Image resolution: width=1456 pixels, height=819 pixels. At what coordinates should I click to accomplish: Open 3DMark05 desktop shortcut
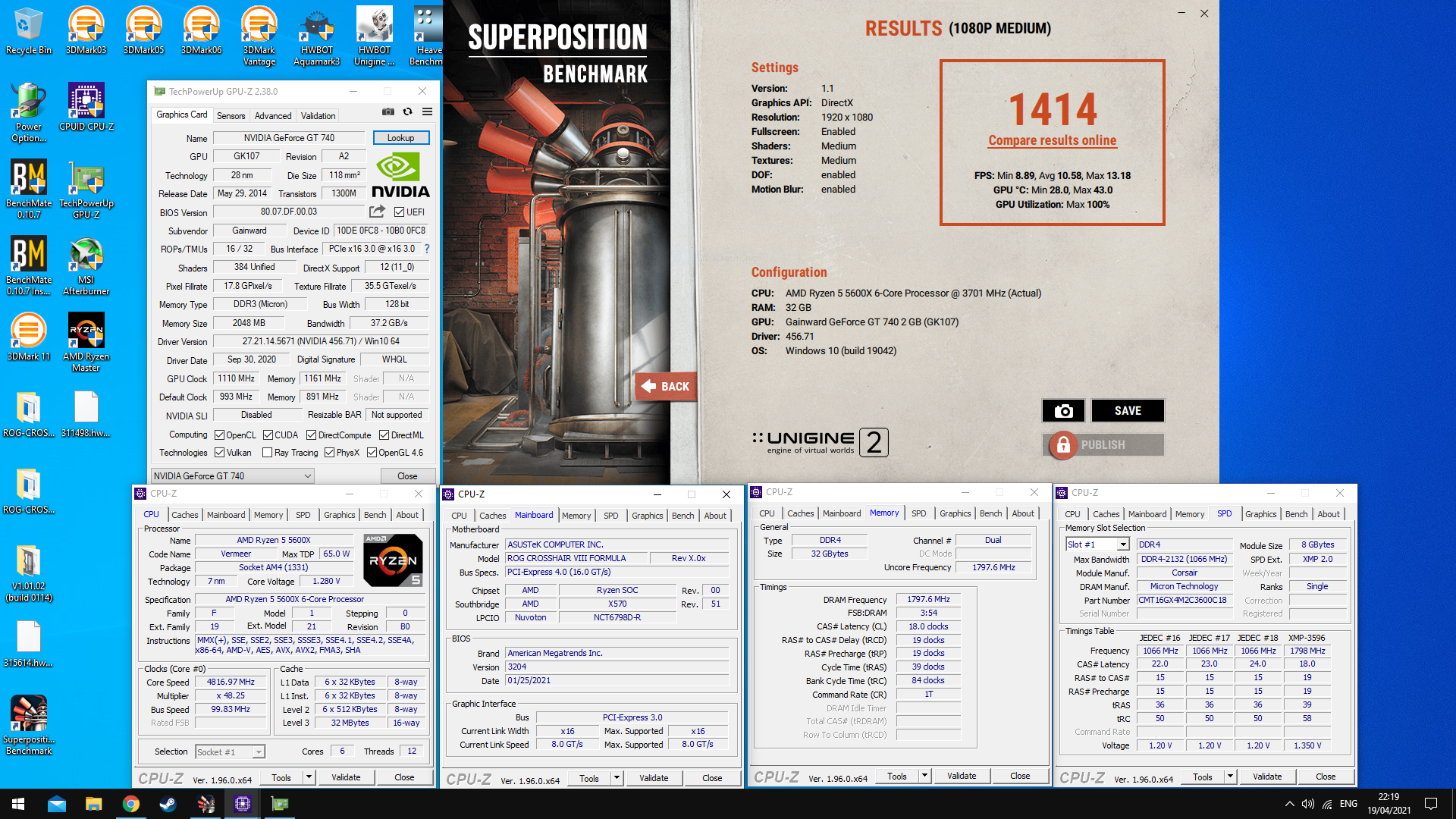tap(144, 32)
